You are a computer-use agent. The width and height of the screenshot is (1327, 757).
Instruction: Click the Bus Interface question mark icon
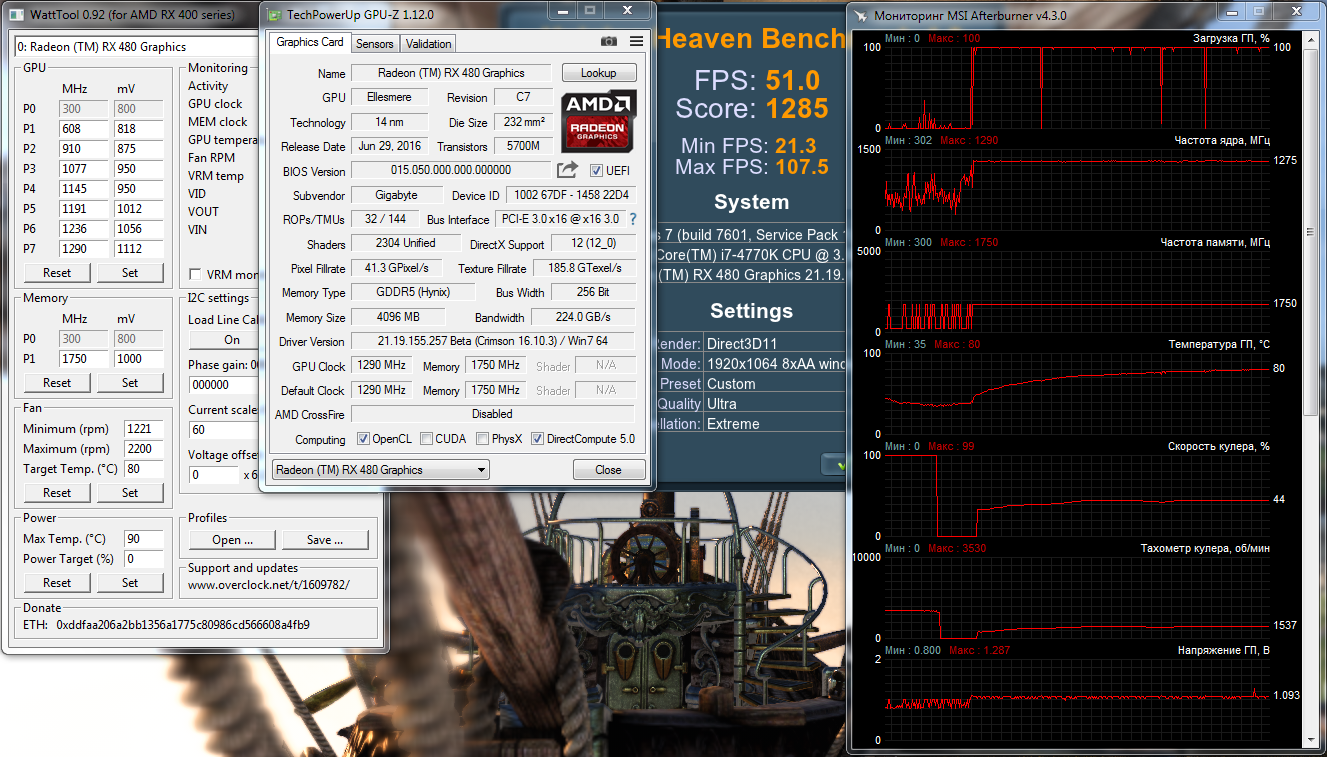coord(632,219)
